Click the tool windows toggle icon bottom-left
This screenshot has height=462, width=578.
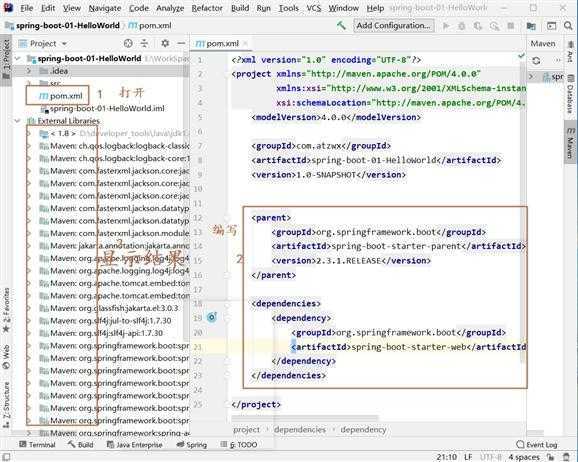[6, 457]
